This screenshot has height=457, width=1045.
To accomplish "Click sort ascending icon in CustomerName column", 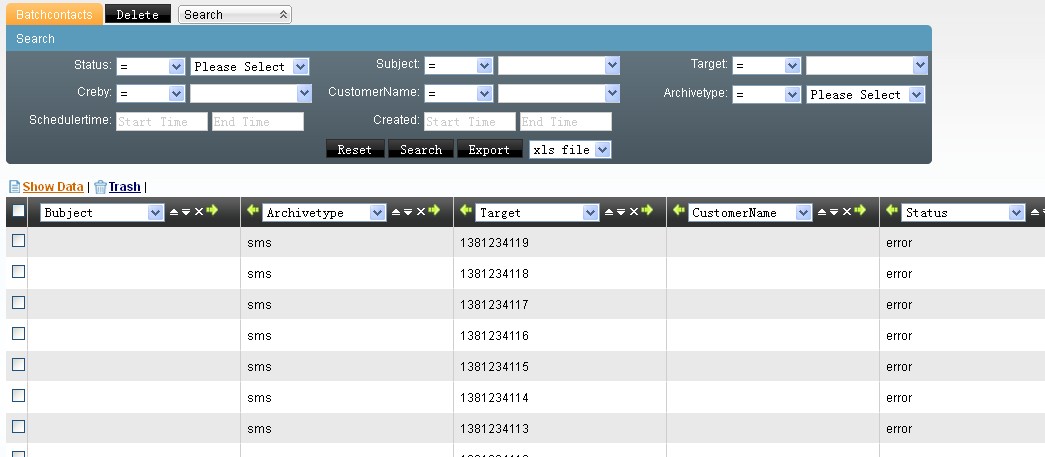I will [821, 212].
